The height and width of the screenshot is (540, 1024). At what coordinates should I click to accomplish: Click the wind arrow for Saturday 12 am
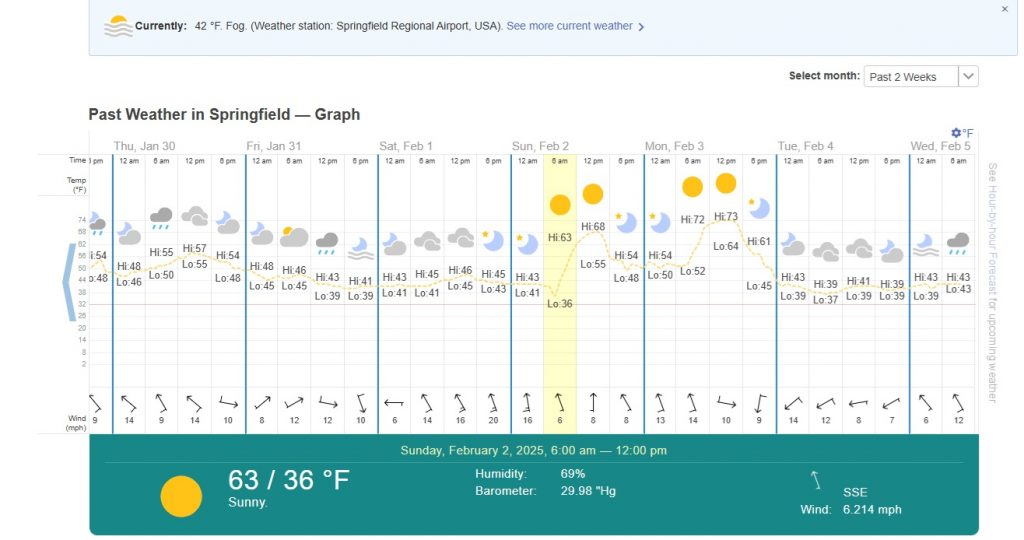coord(394,403)
